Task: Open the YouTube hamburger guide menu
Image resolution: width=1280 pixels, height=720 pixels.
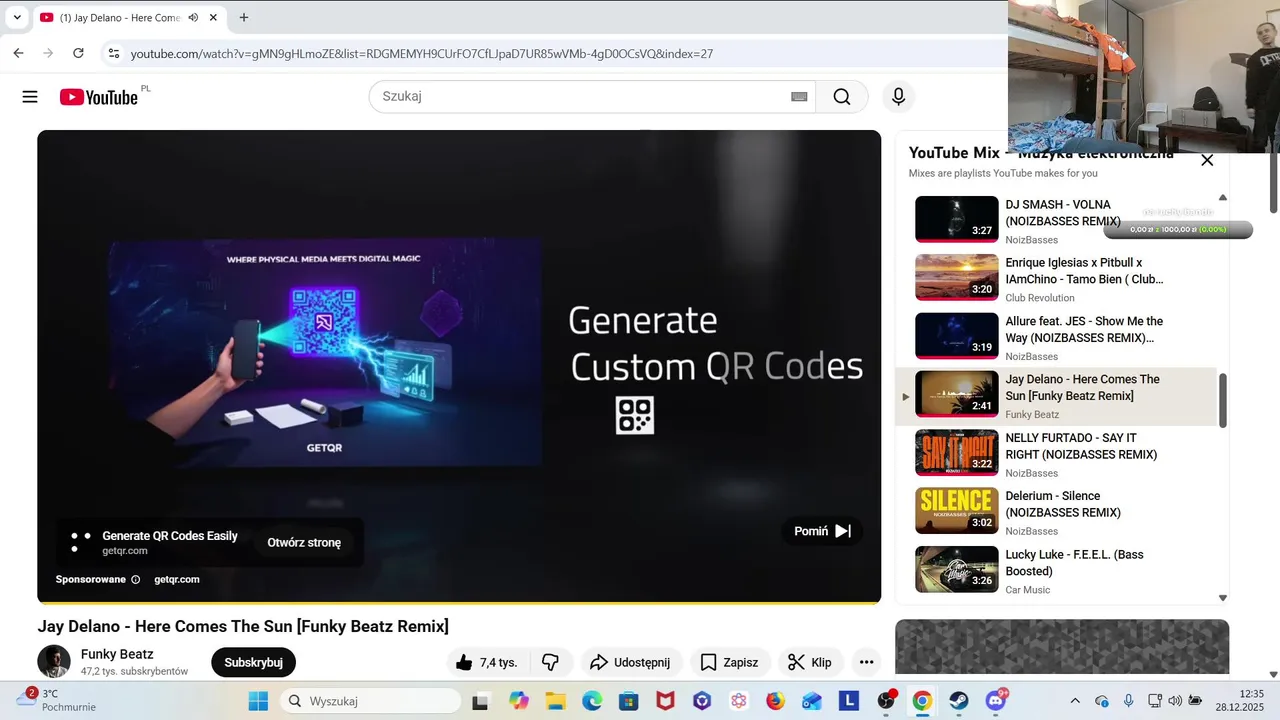Action: [x=30, y=97]
